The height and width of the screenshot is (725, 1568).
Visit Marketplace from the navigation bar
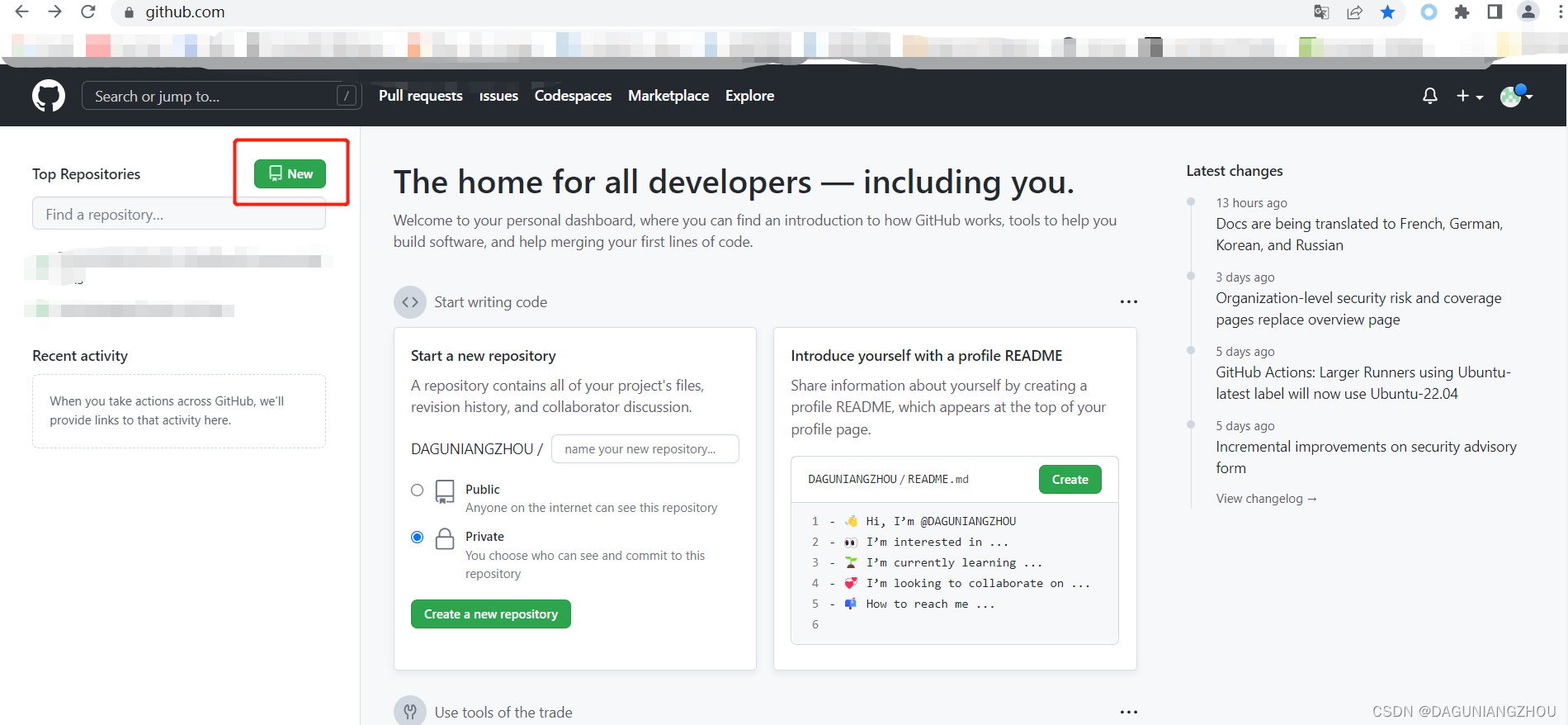pyautogui.click(x=668, y=96)
